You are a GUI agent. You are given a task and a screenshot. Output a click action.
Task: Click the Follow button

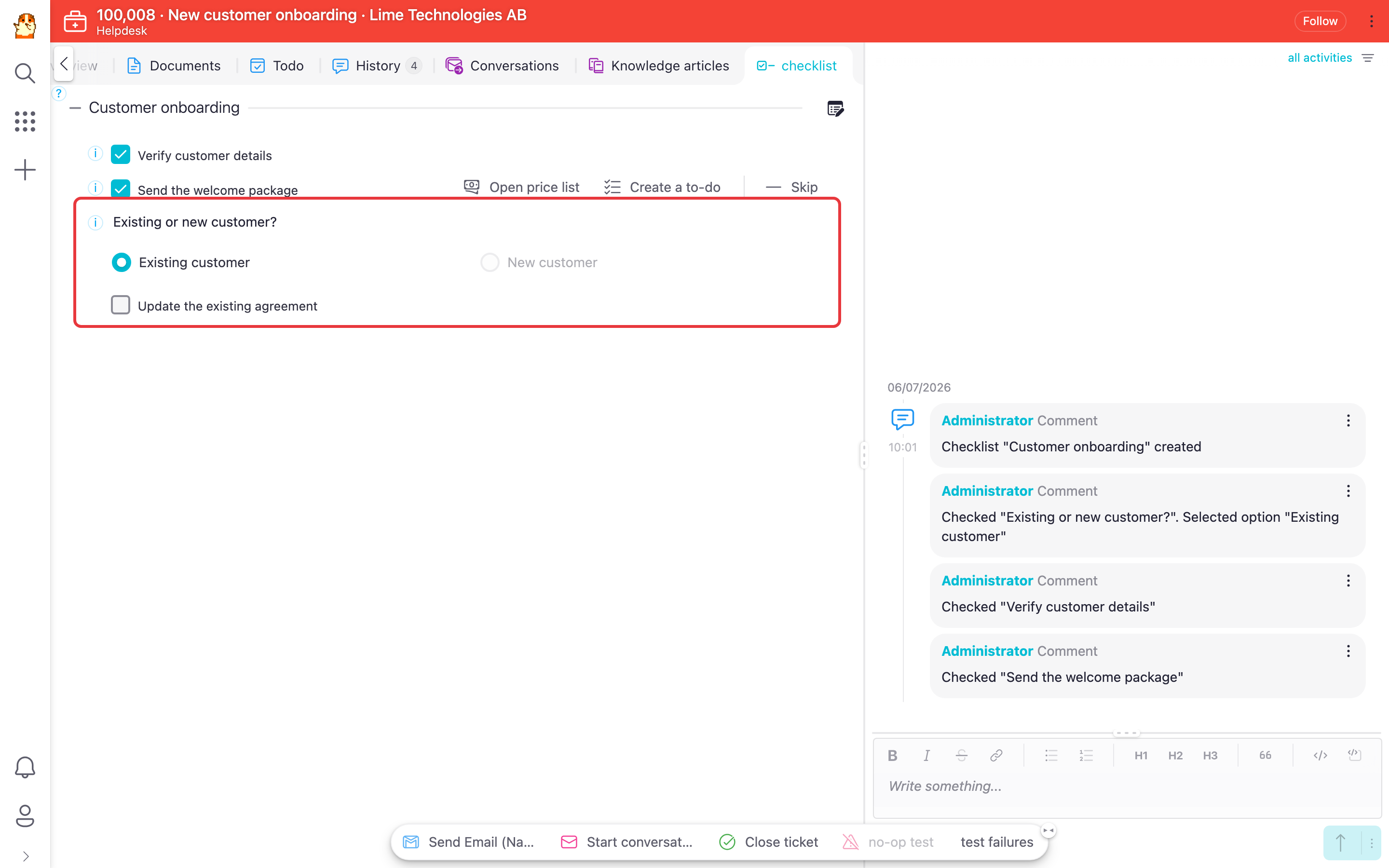[x=1320, y=21]
